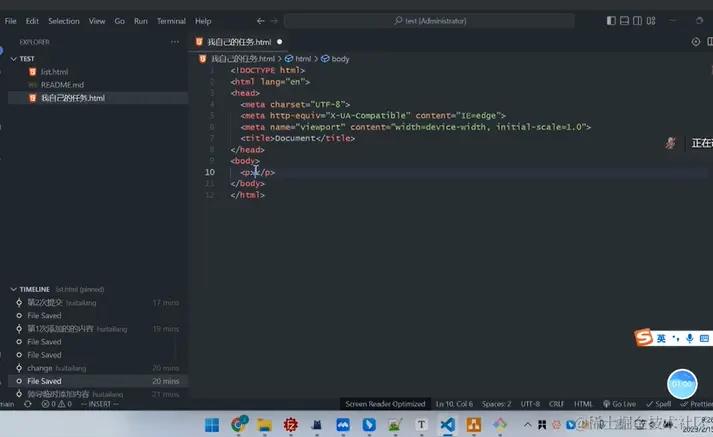
Task: Click the Sogou microphone voice input icon
Action: click(690, 338)
